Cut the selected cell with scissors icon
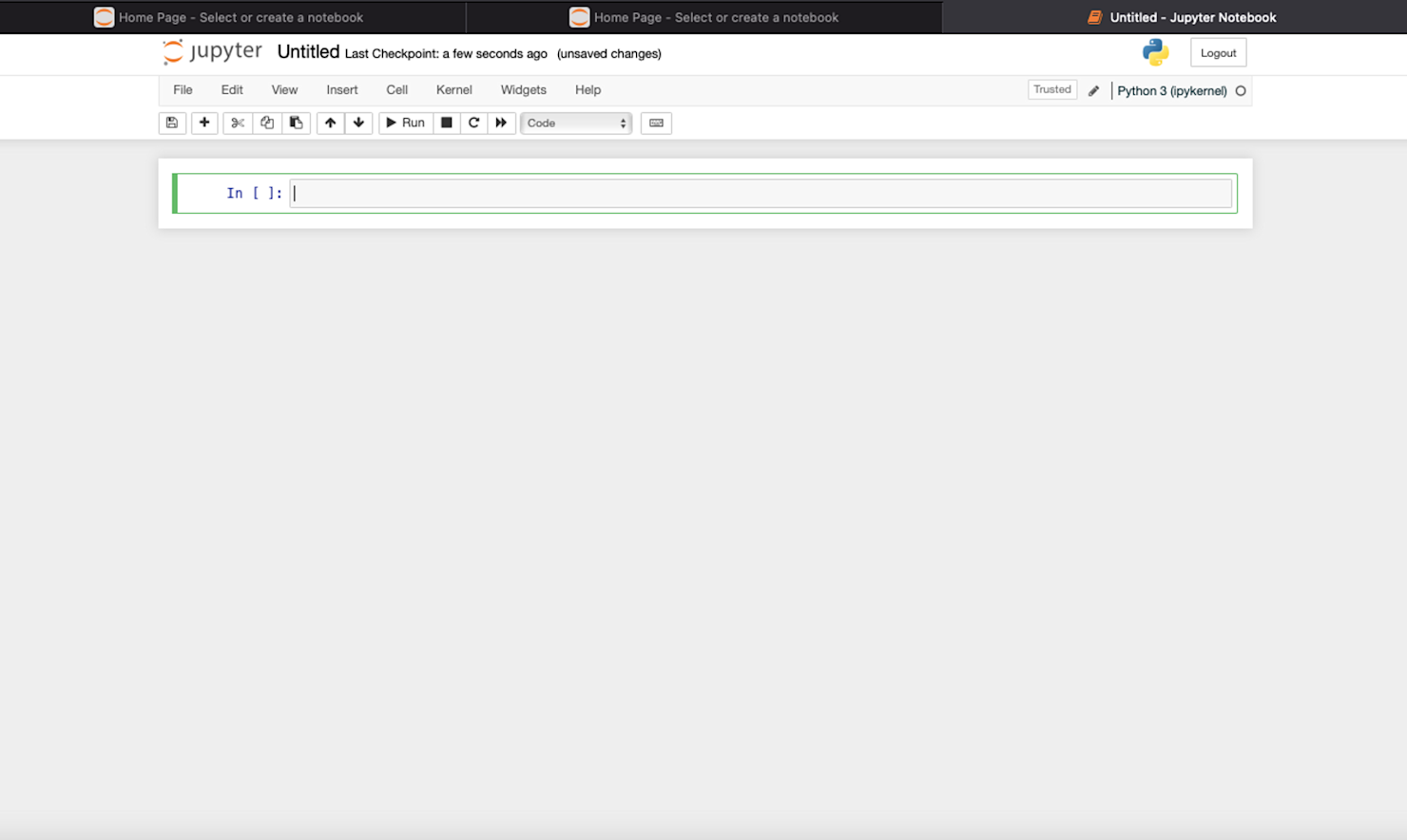The image size is (1407, 840). point(237,123)
